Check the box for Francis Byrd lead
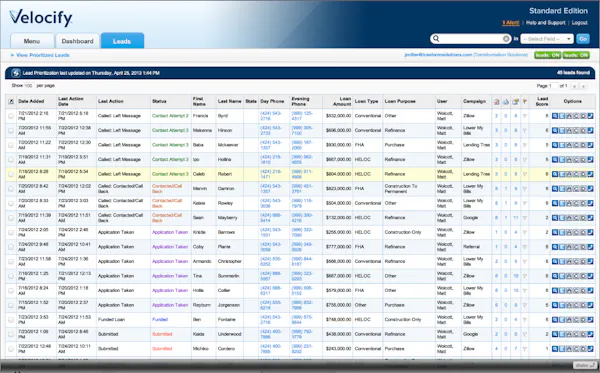This screenshot has width=600, height=373. (x=11, y=116)
